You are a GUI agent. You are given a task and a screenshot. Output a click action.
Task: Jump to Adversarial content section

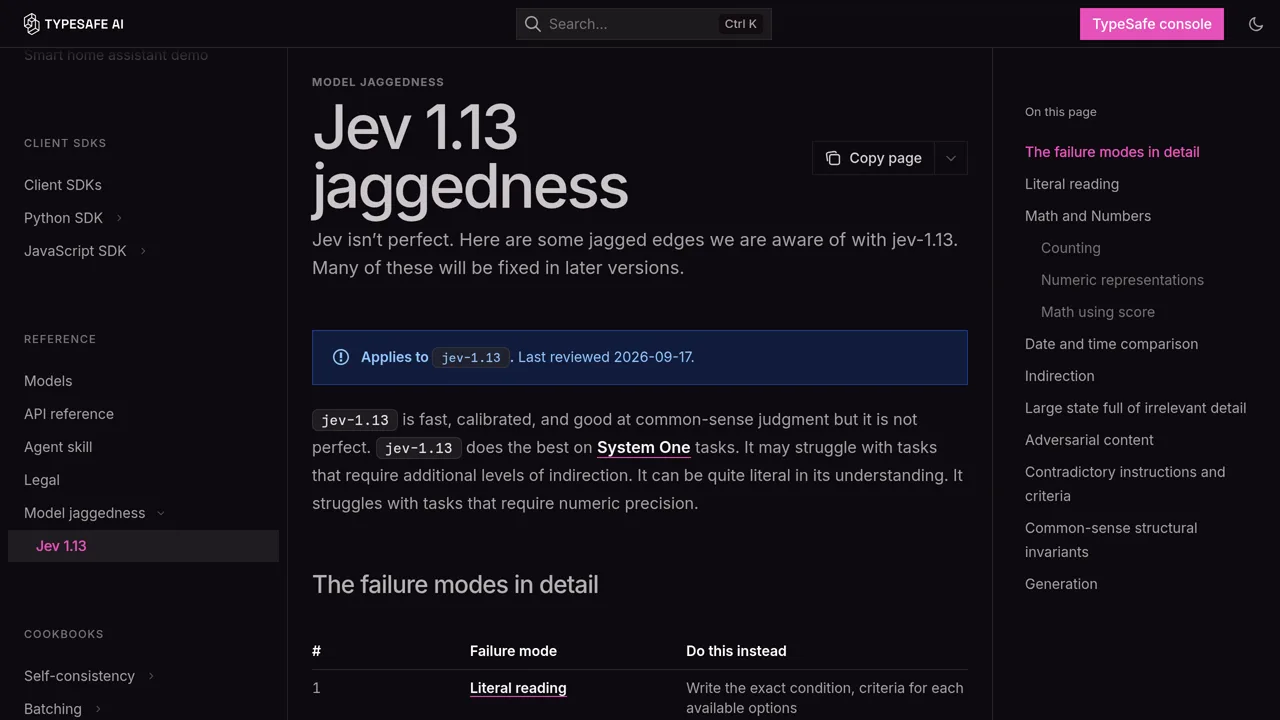pyautogui.click(x=1089, y=440)
